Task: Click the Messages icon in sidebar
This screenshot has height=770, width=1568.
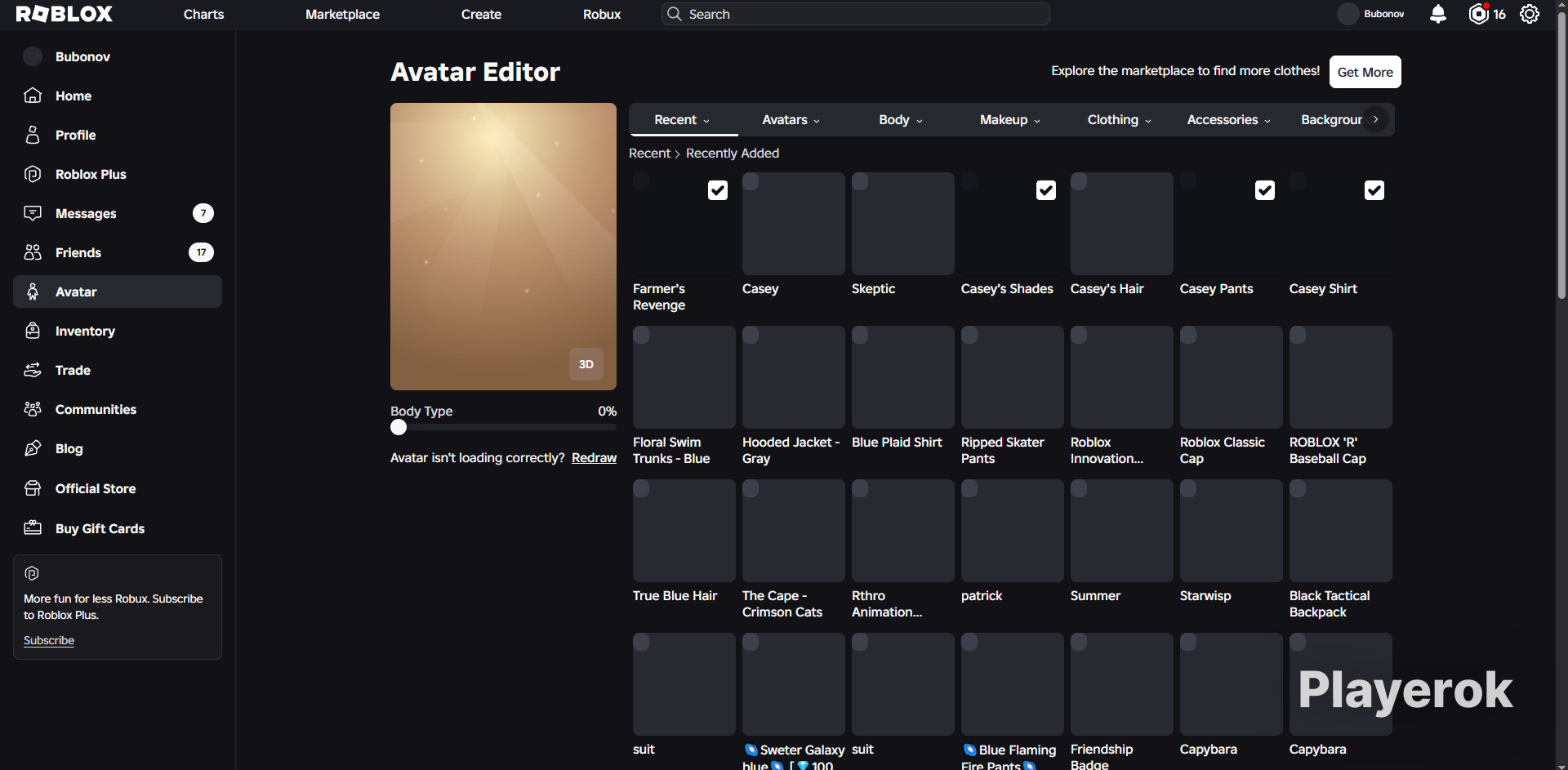Action: [33, 213]
